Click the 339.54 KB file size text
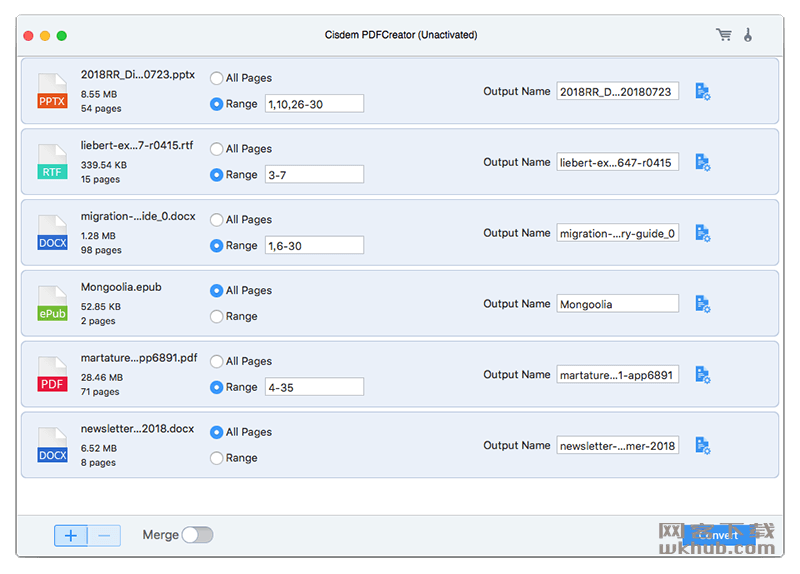Image resolution: width=800 pixels, height=574 pixels. (x=104, y=165)
